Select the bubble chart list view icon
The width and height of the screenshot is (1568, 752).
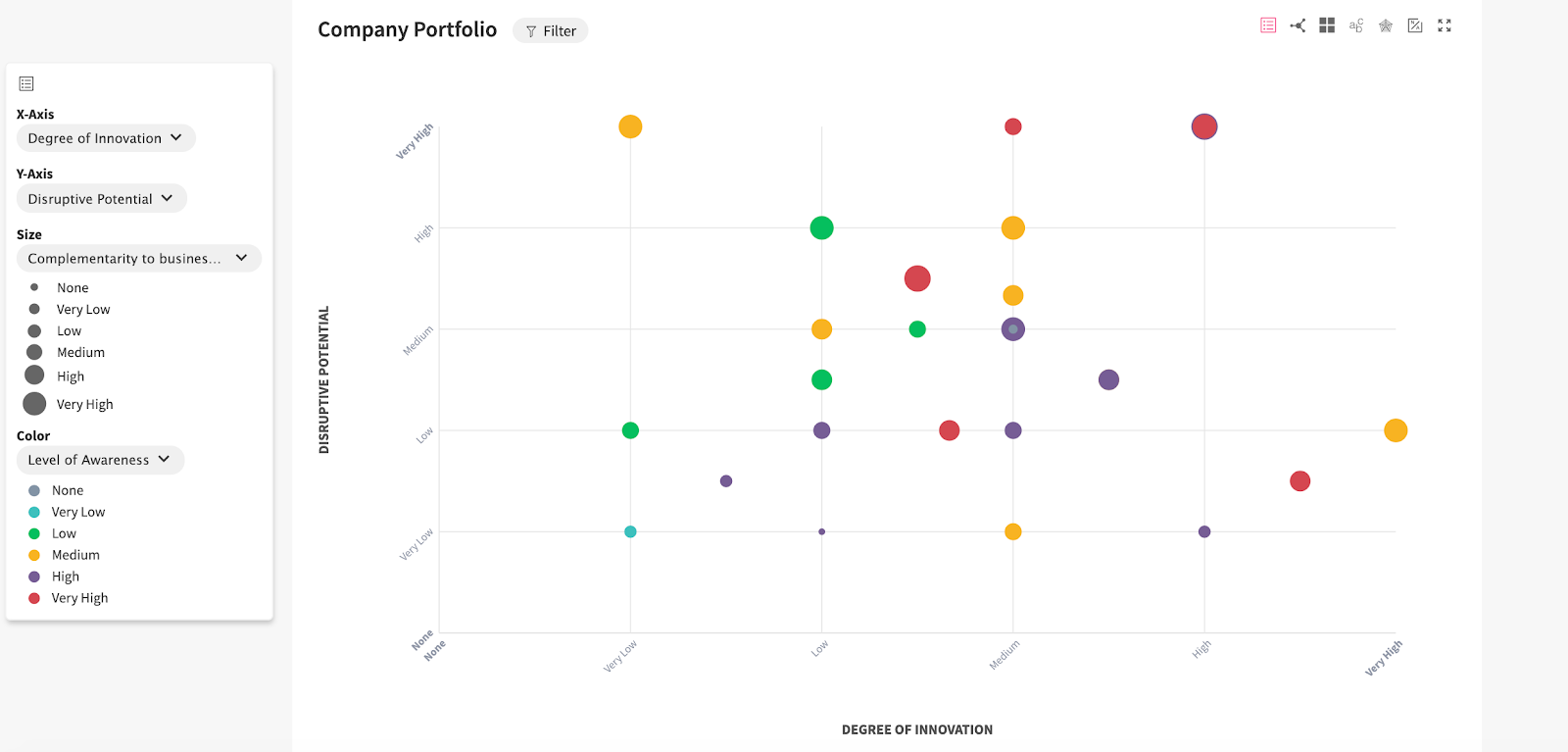1267,25
